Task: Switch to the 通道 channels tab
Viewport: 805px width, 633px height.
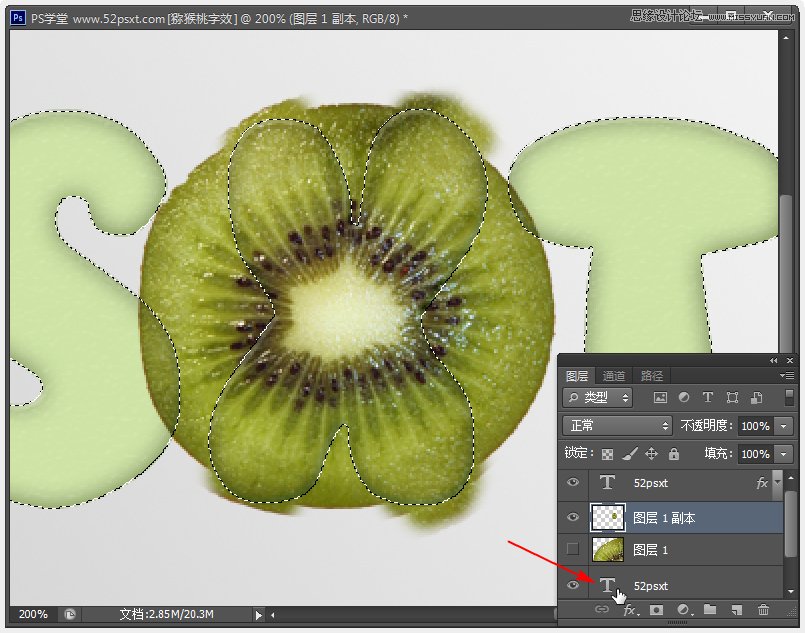Action: [613, 375]
